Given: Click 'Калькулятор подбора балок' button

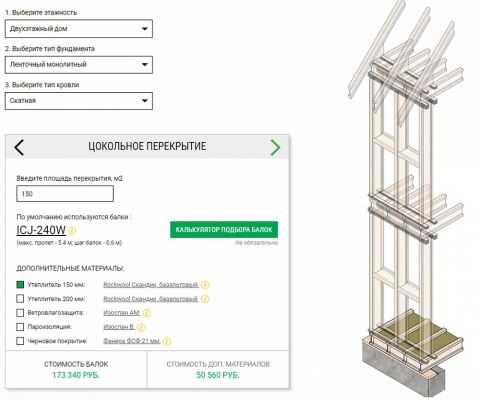Looking at the screenshot, I should pos(224,230).
